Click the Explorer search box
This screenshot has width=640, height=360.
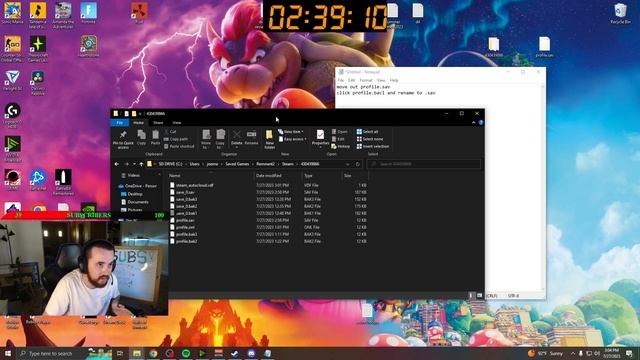(424, 164)
